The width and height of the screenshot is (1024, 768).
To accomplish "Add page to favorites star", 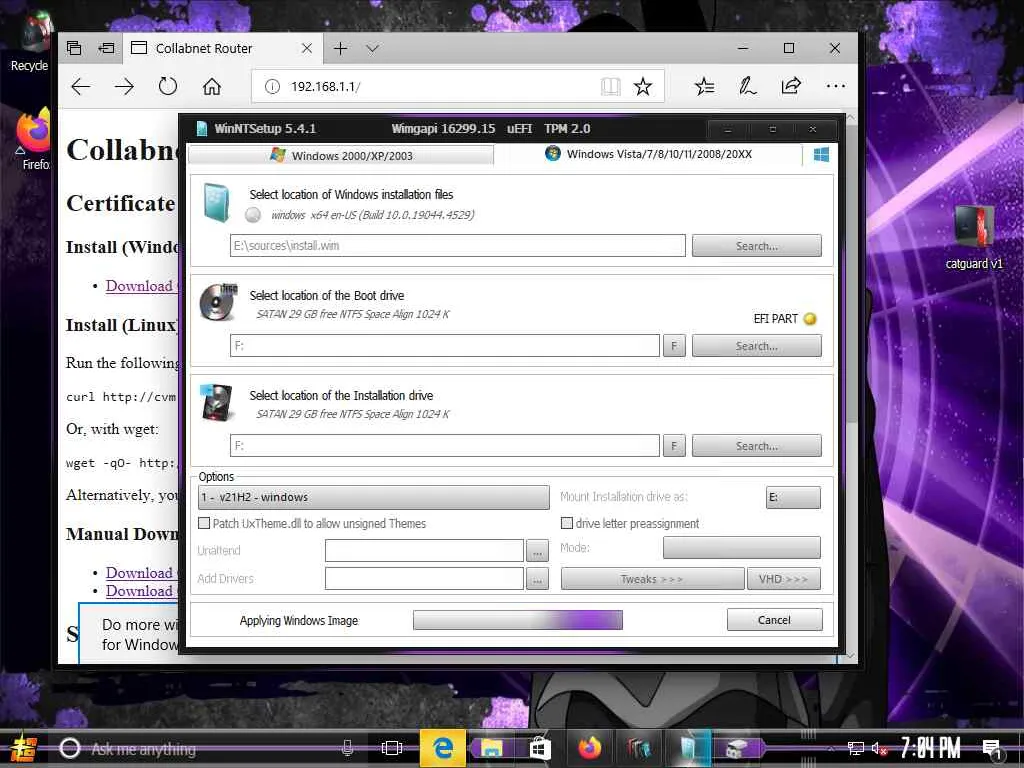I will [x=643, y=86].
